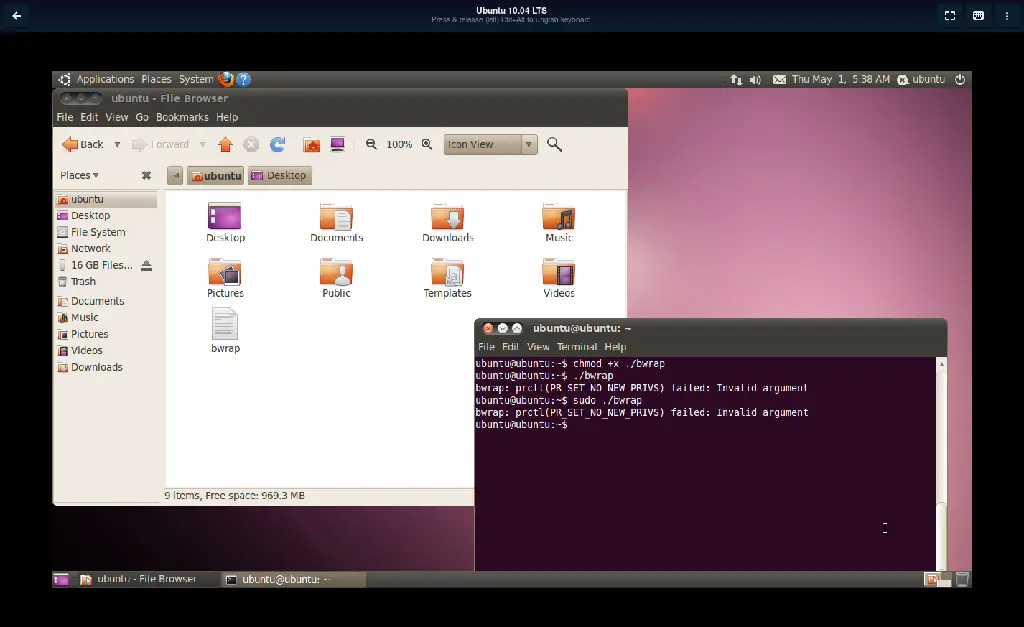The width and height of the screenshot is (1024, 627).
Task: Open File menu in File Browser
Action: (65, 117)
